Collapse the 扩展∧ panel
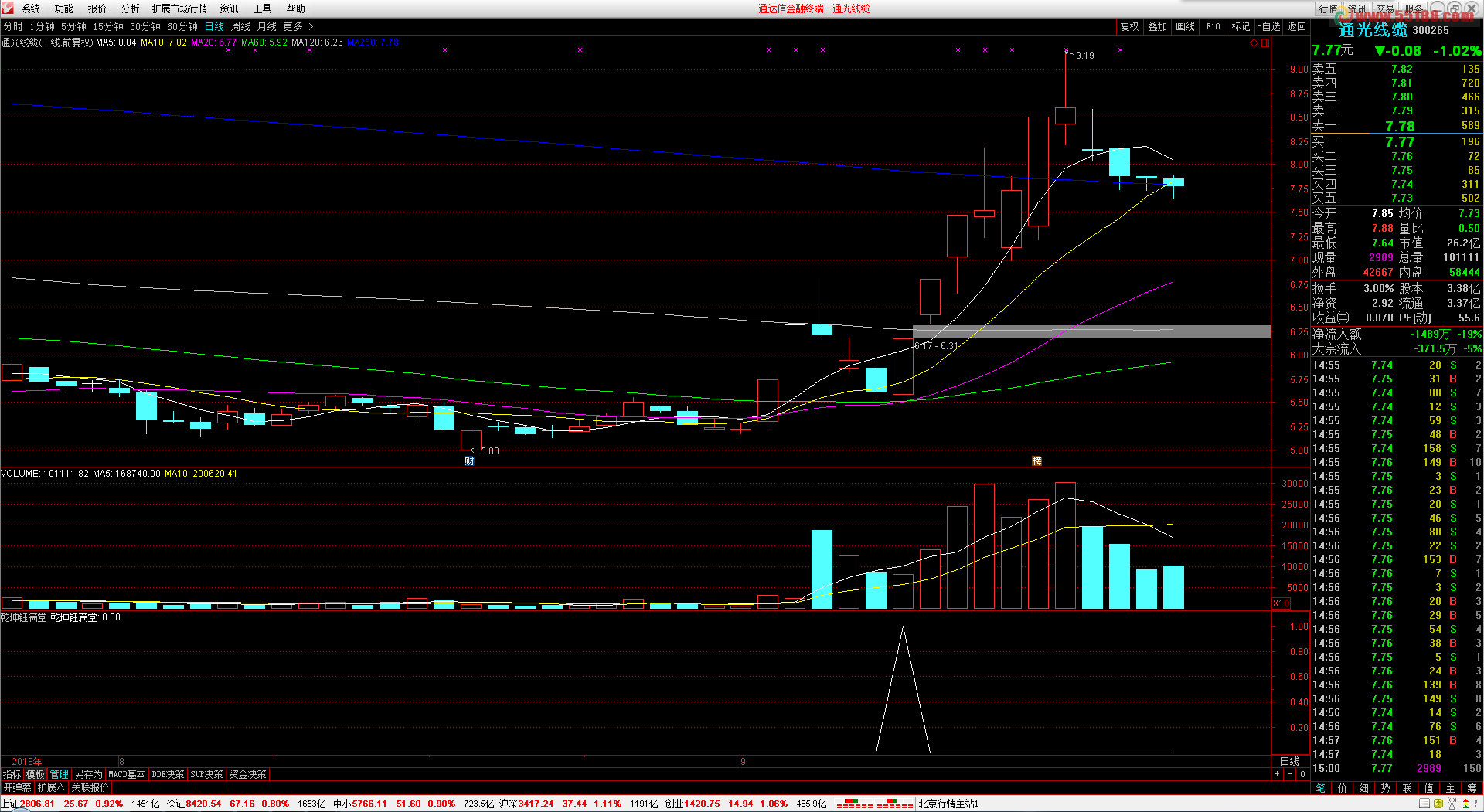The image size is (1484, 812). (51, 787)
